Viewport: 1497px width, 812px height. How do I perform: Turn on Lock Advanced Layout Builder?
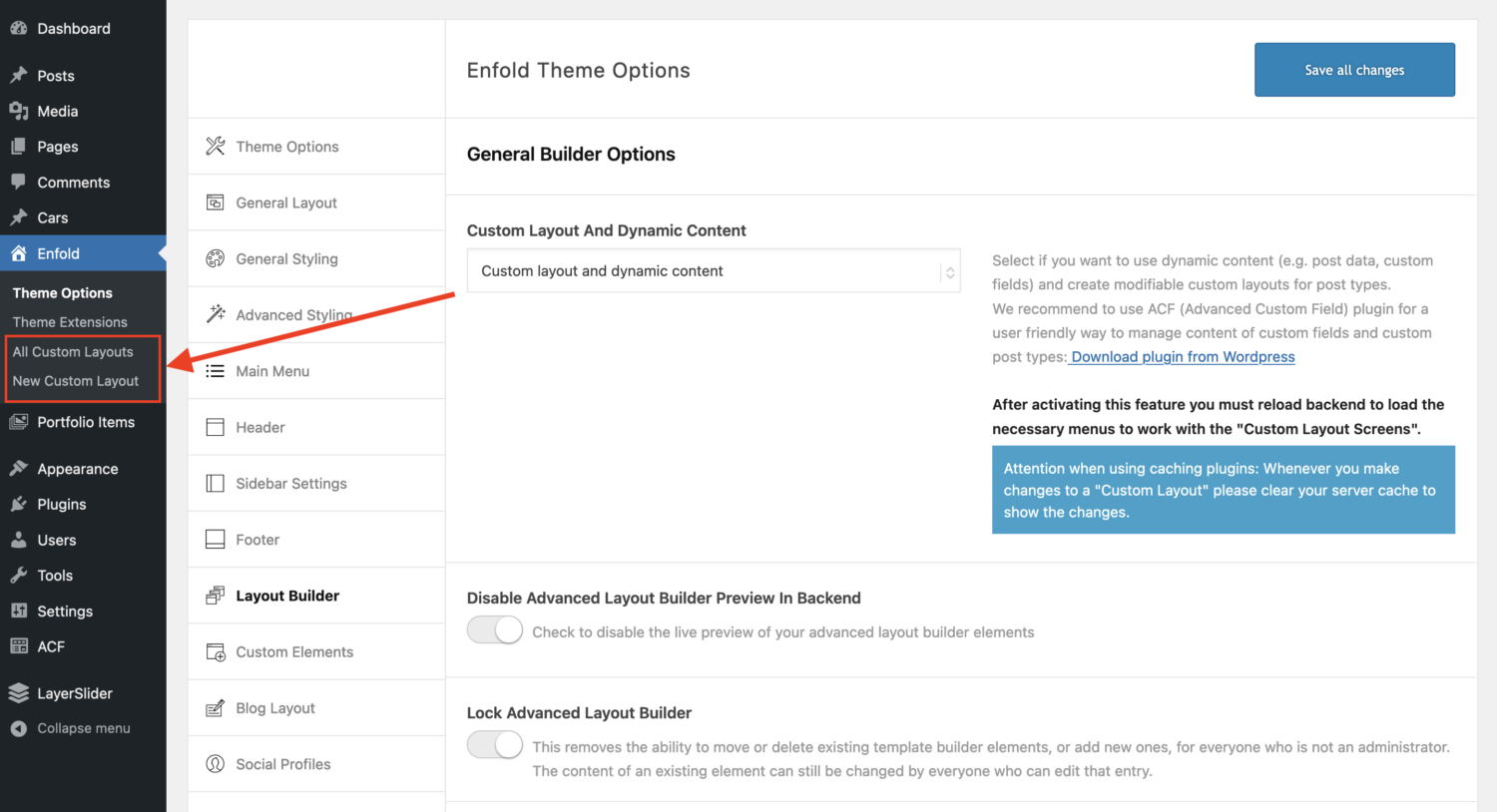click(494, 744)
